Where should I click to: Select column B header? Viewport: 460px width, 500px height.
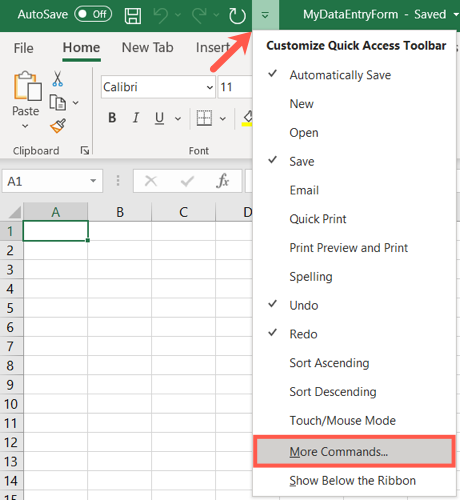pos(120,212)
